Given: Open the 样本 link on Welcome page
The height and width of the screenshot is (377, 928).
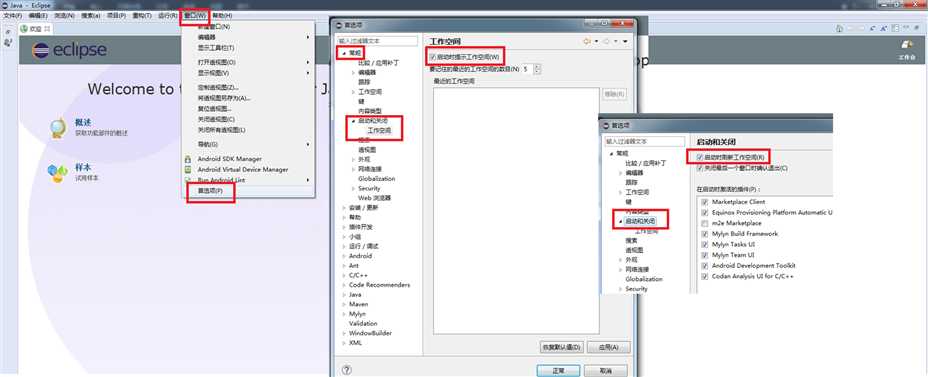Looking at the screenshot, I should click(x=83, y=167).
